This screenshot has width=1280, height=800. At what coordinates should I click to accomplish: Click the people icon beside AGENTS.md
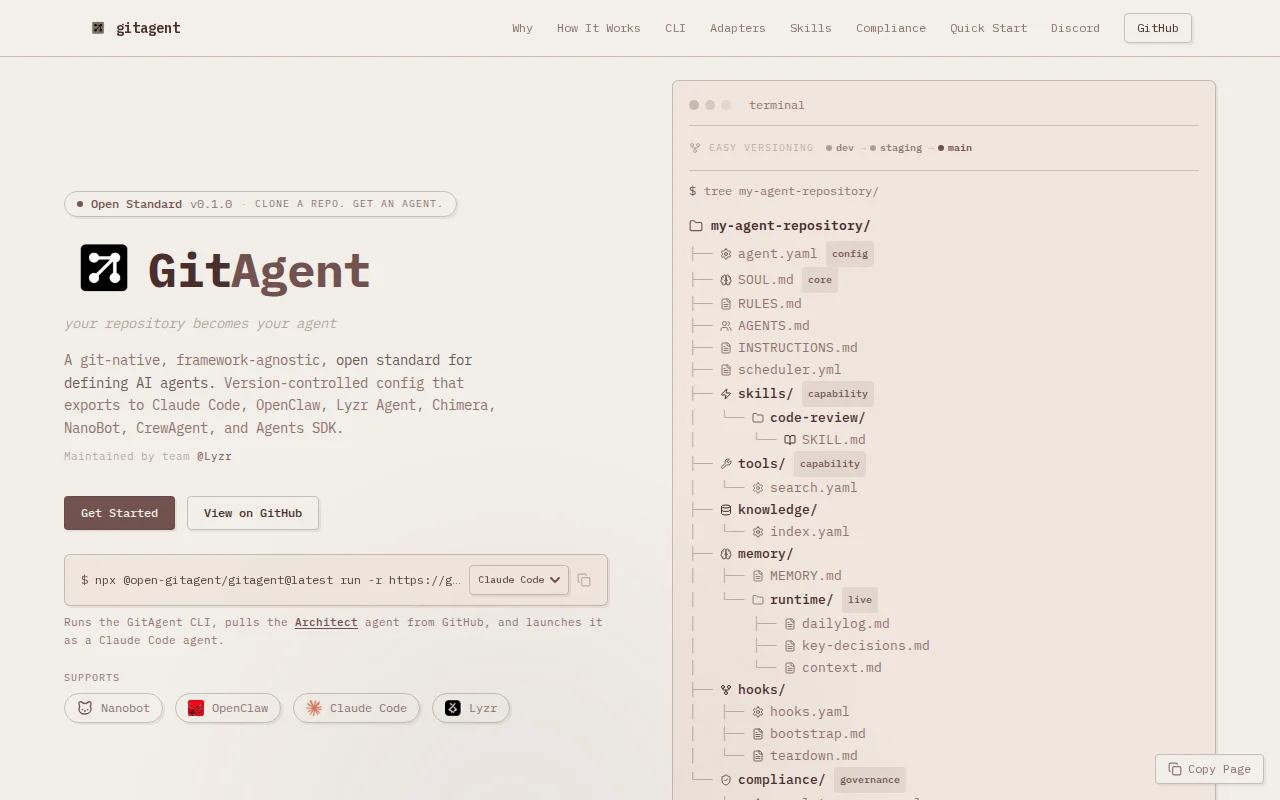click(x=726, y=326)
